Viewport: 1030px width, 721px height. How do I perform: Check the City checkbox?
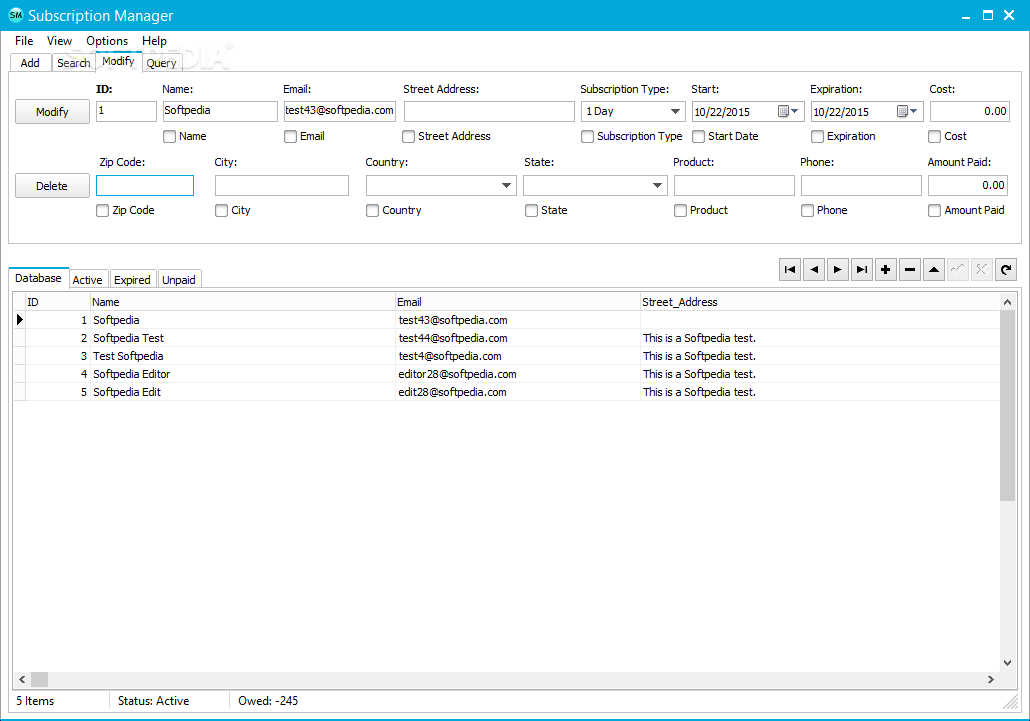tap(221, 211)
